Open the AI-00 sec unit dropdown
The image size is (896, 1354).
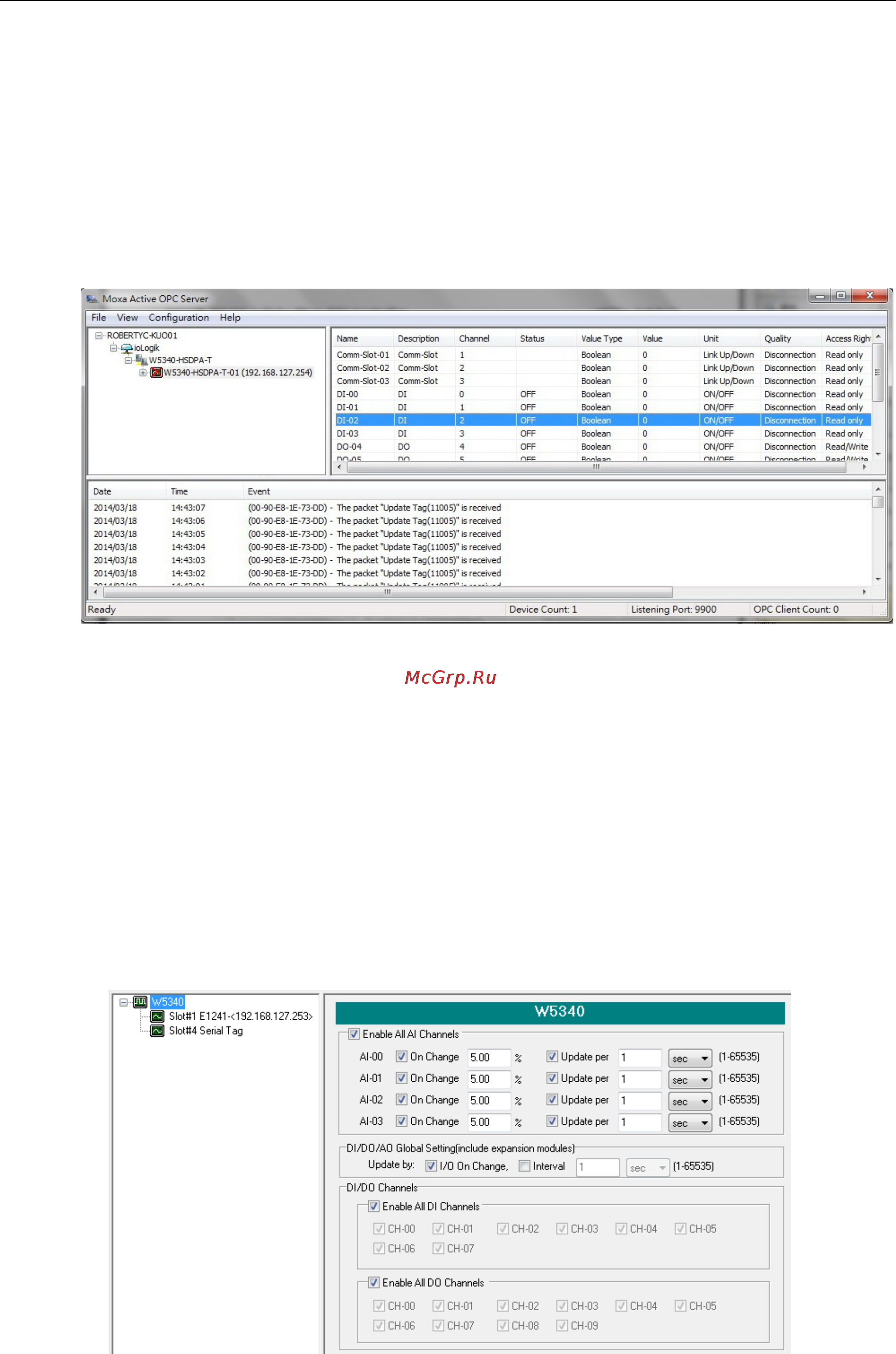tap(690, 1059)
